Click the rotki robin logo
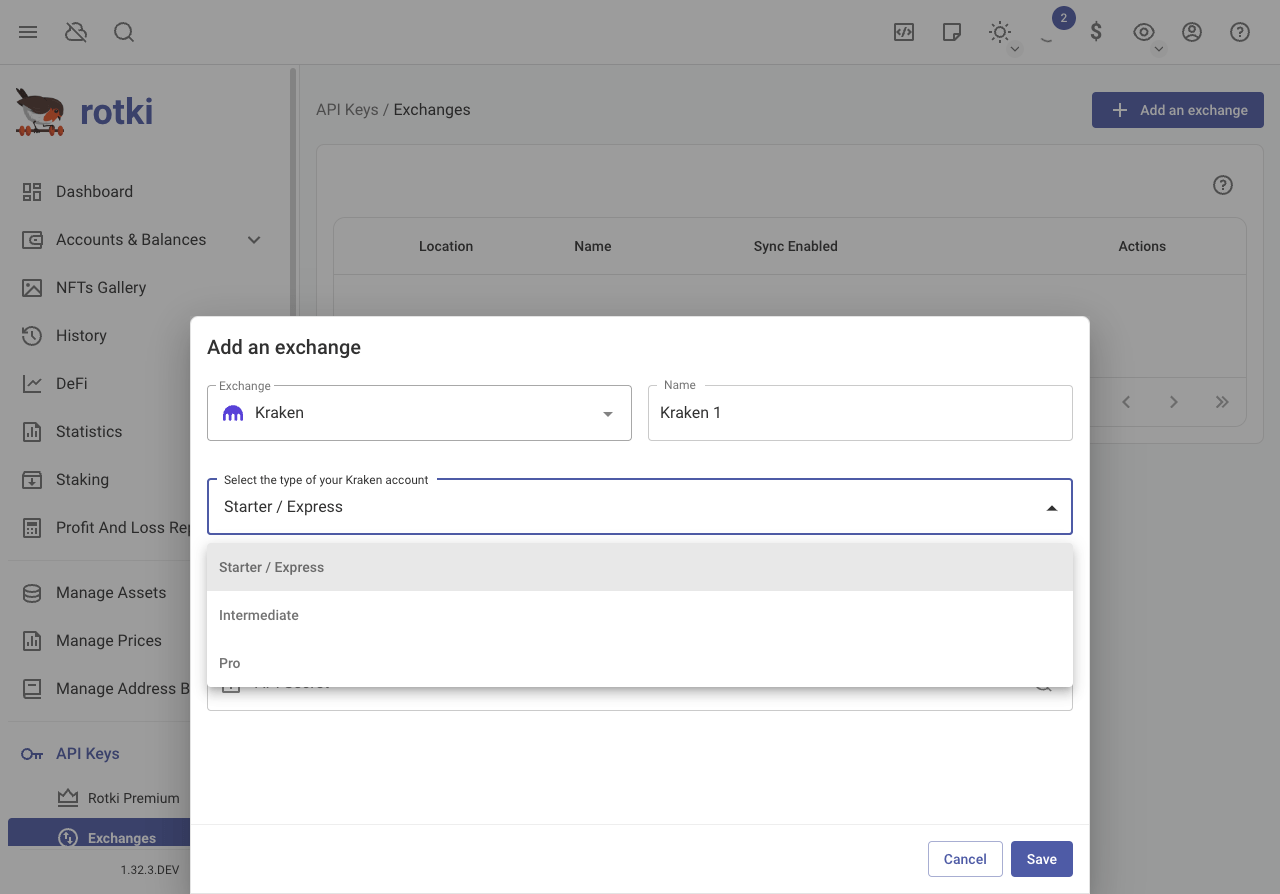This screenshot has width=1280, height=894. [x=41, y=111]
